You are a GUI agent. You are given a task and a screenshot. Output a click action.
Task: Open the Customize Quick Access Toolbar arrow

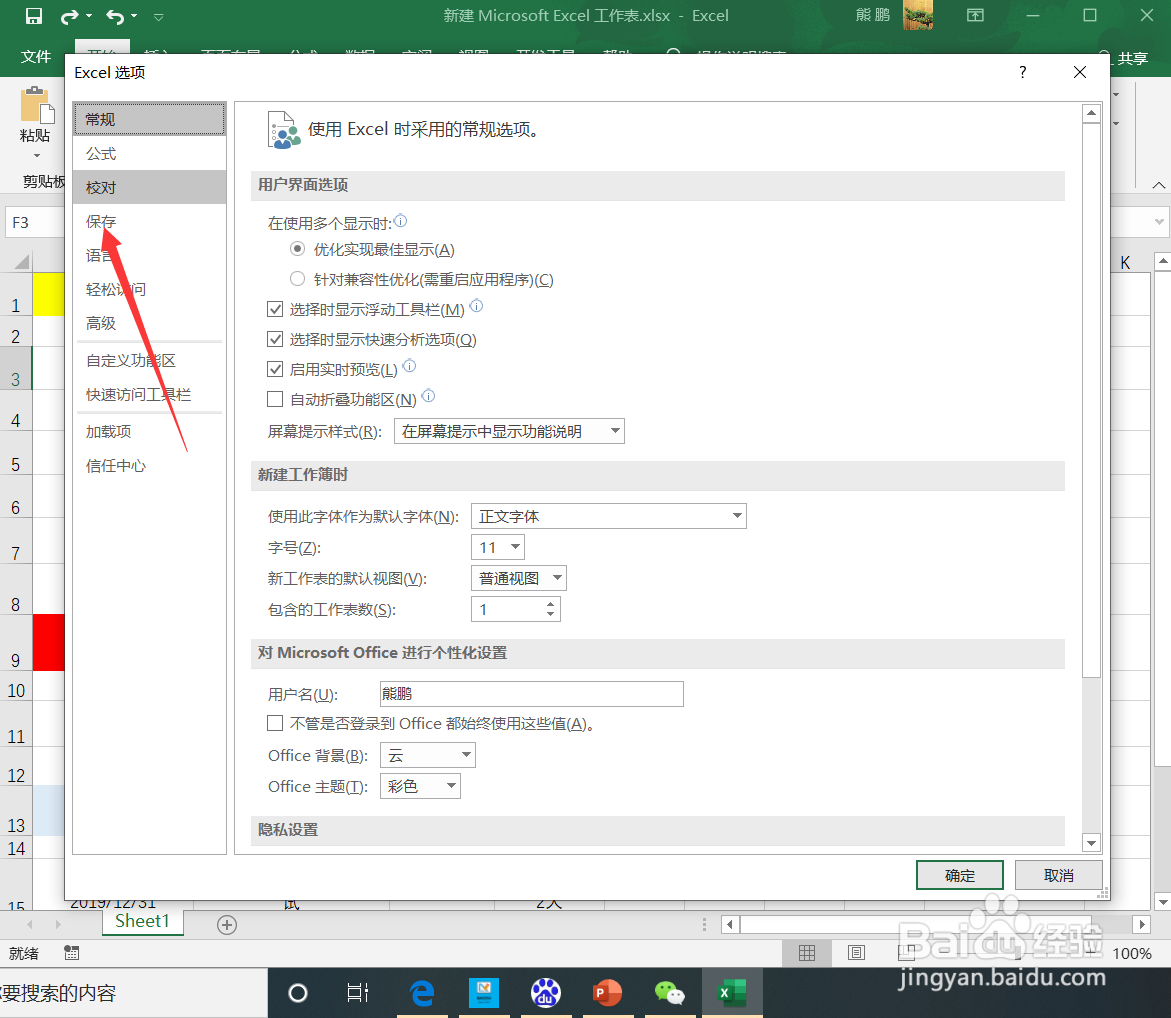coord(158,16)
